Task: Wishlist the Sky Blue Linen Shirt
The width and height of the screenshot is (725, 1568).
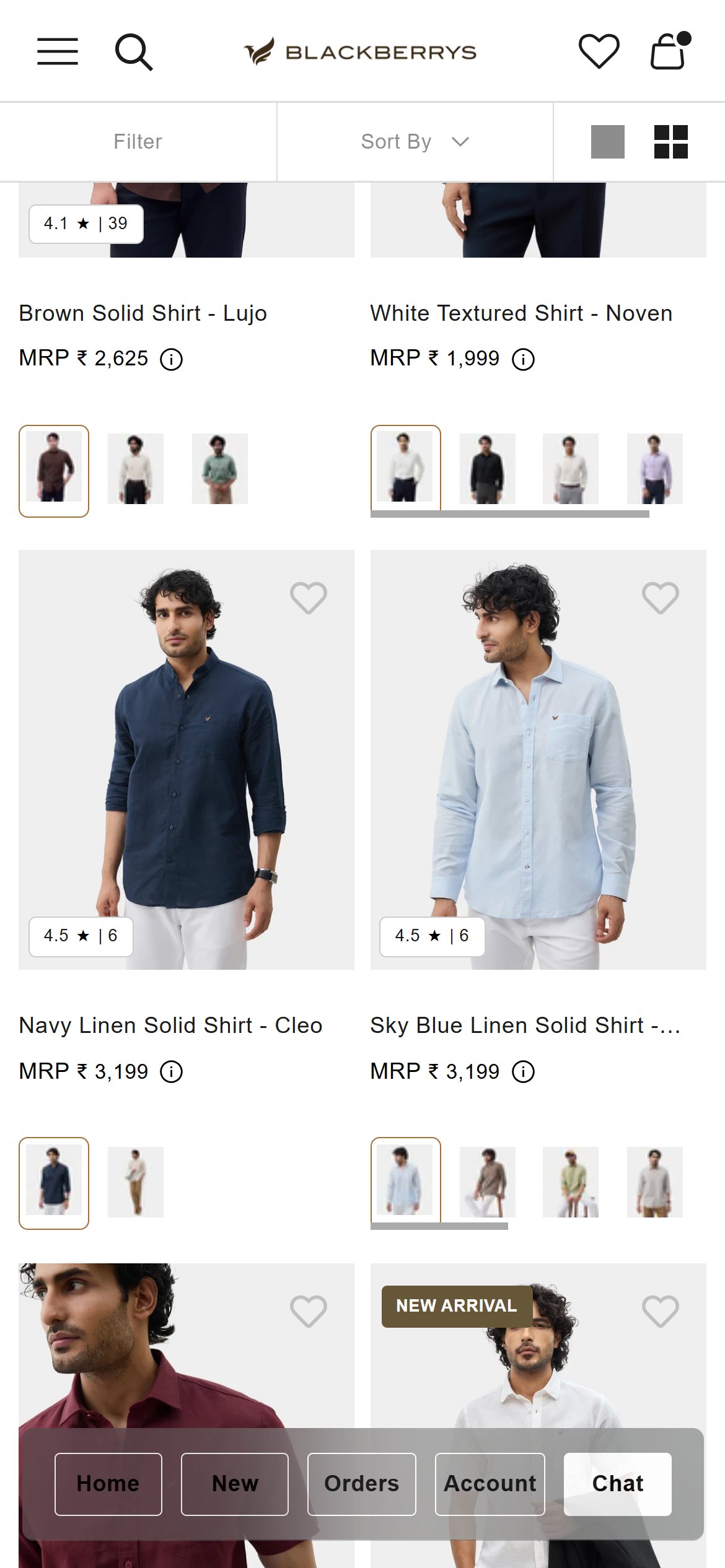Action: click(x=661, y=598)
